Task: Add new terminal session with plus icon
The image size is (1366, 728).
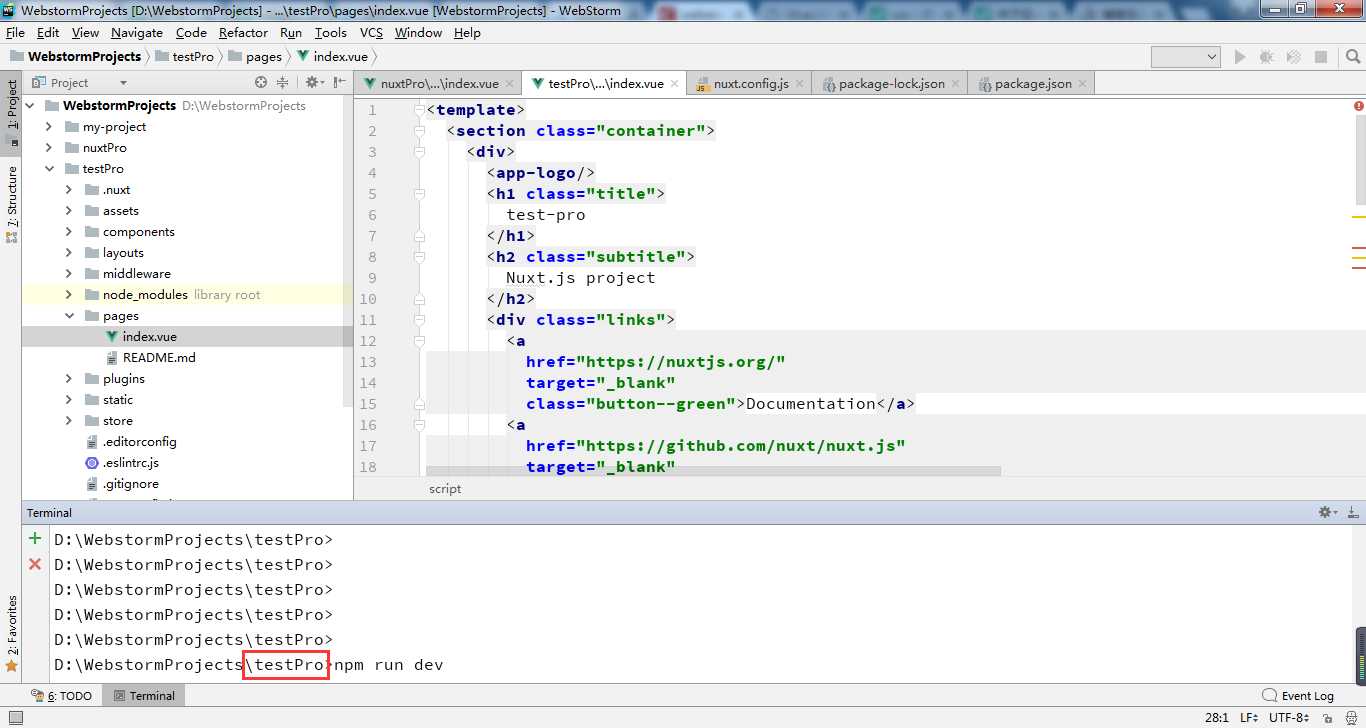Action: tap(35, 539)
